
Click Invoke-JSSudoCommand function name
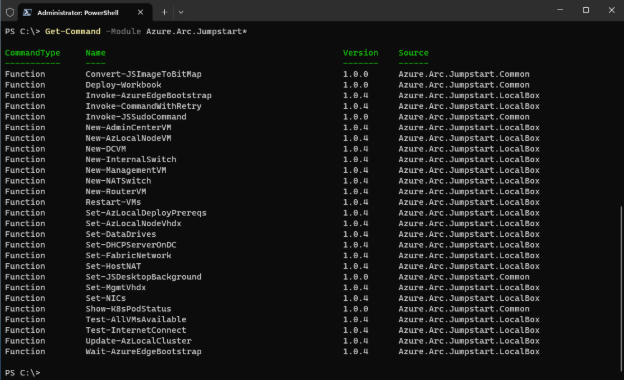pos(136,117)
